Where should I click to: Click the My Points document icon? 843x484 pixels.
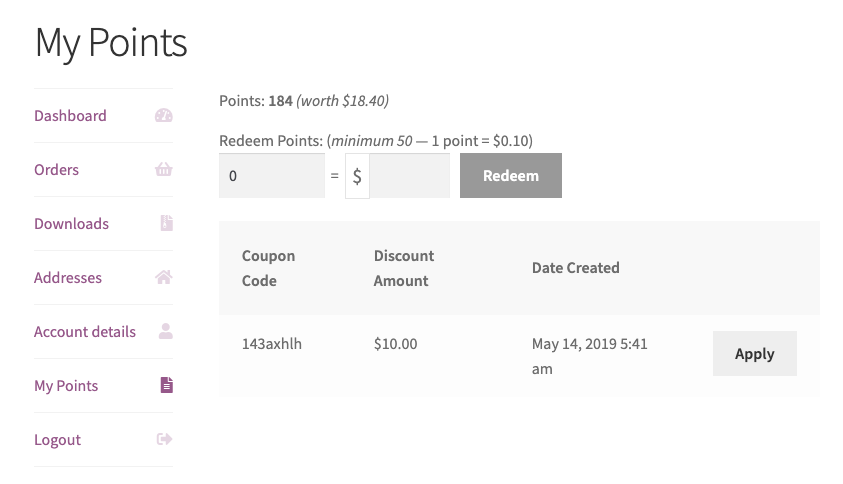coord(166,386)
